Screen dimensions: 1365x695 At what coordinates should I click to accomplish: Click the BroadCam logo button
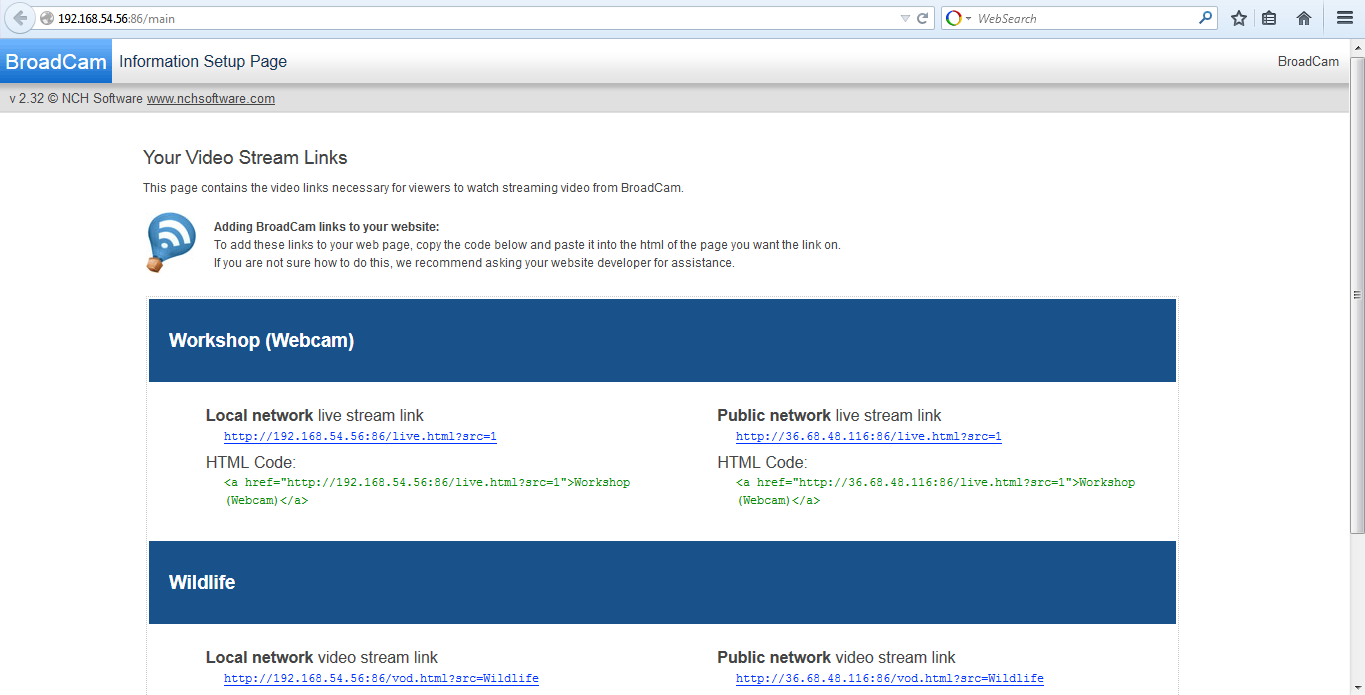click(x=56, y=62)
